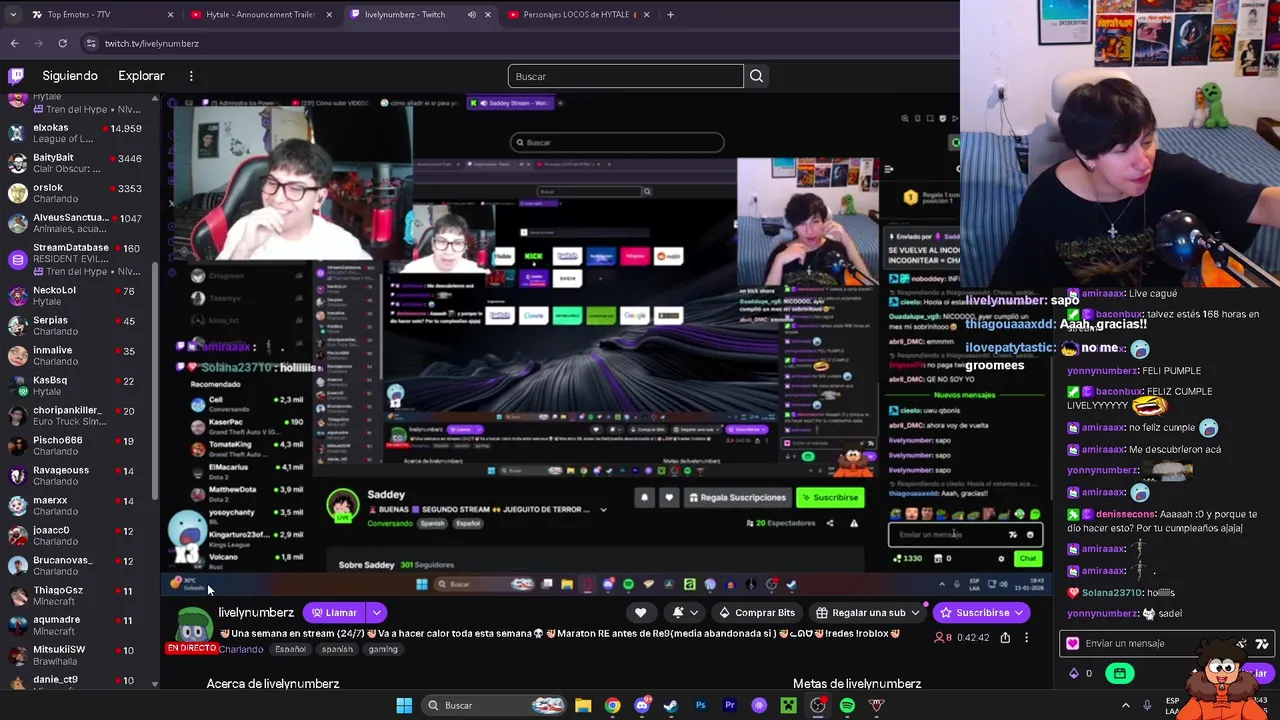Open the Bits diamond icon below chat

1074,673
